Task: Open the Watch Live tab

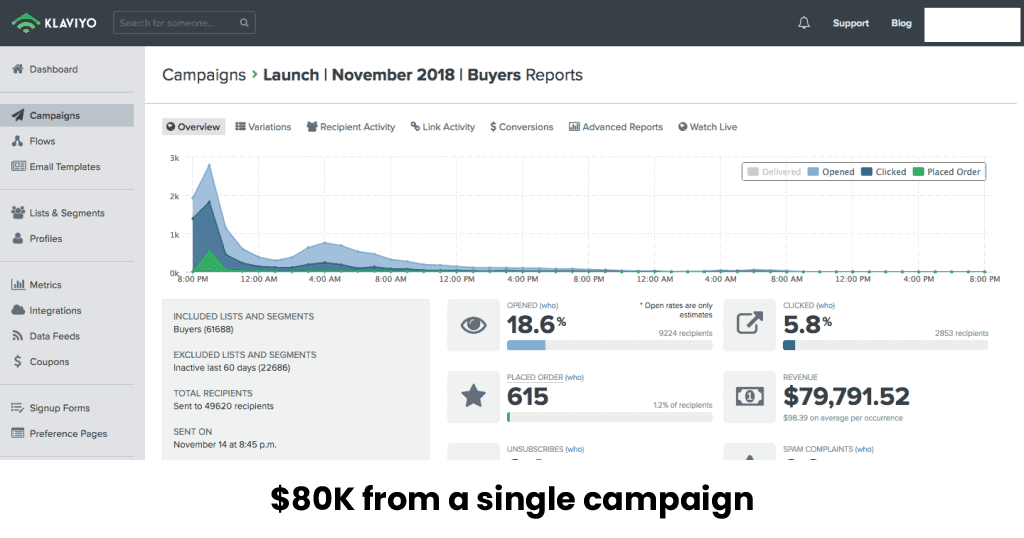Action: (708, 127)
